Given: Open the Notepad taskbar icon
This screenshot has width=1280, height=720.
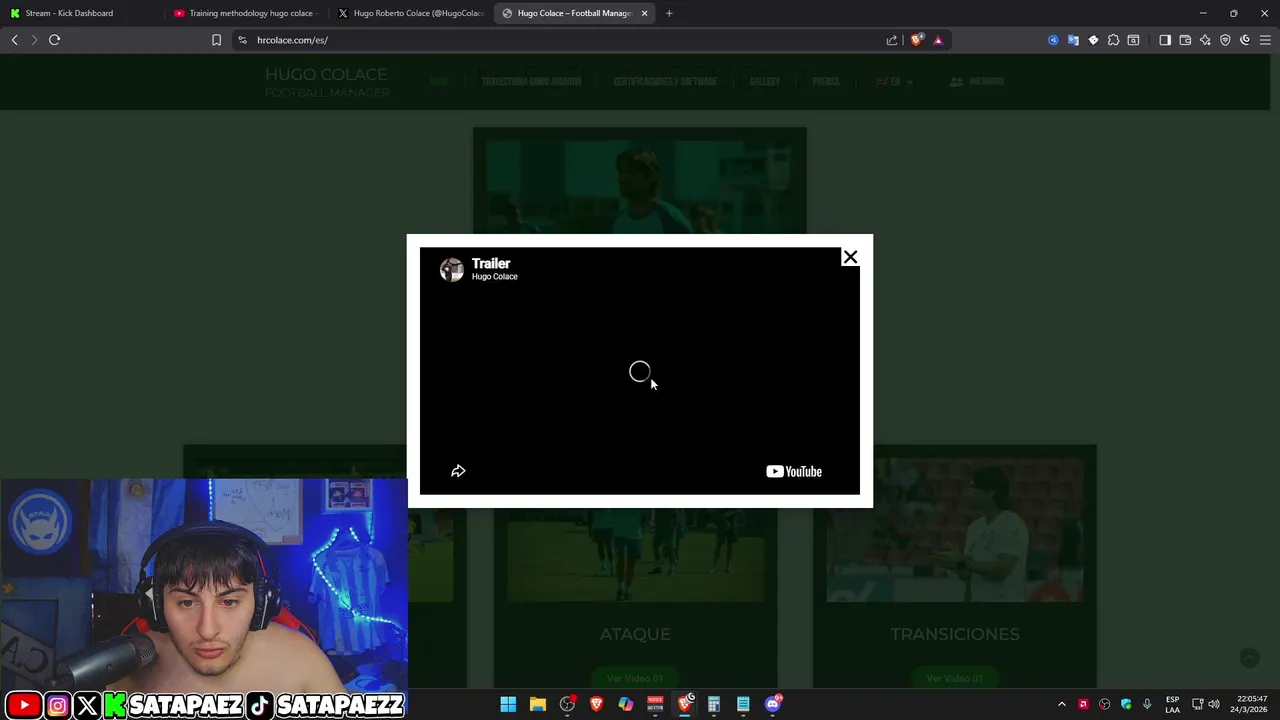Looking at the screenshot, I should tap(743, 704).
